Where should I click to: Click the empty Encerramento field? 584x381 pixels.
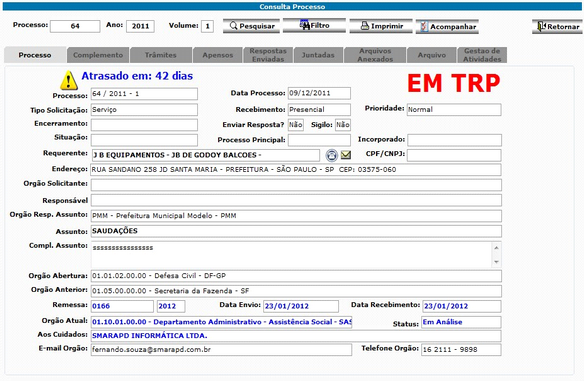(144, 124)
